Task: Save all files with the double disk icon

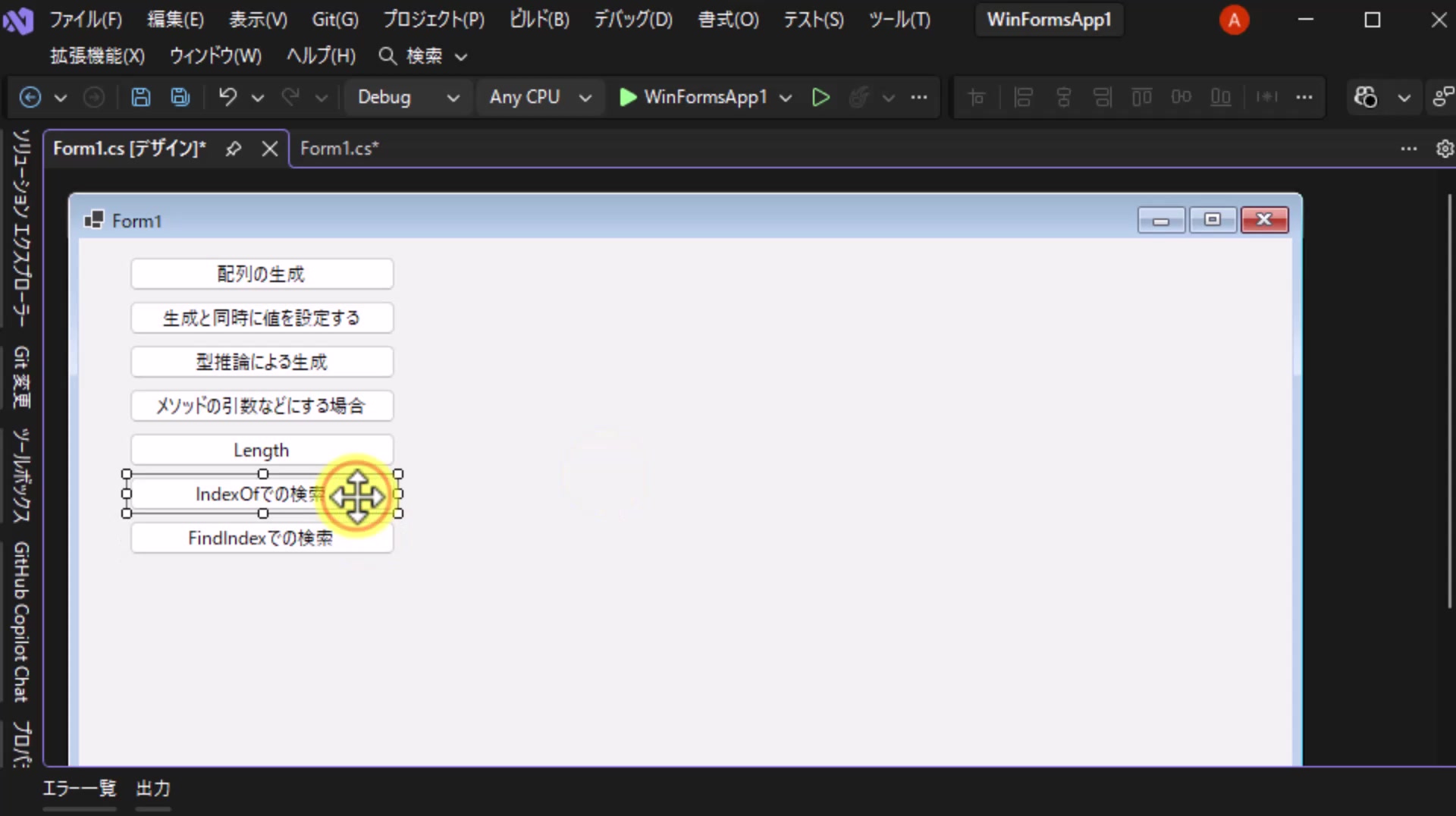Action: click(180, 97)
